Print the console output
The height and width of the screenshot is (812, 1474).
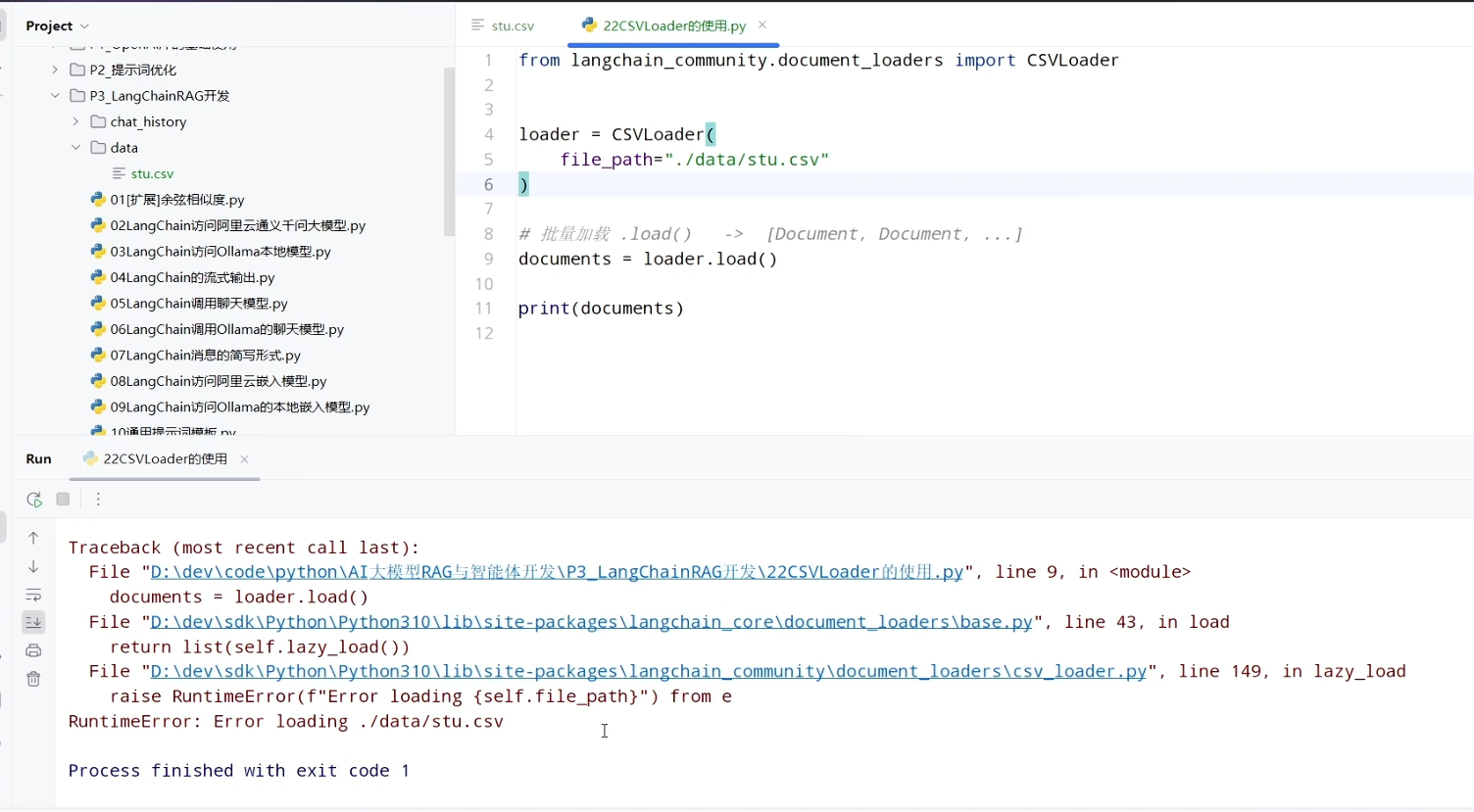pyautogui.click(x=33, y=650)
